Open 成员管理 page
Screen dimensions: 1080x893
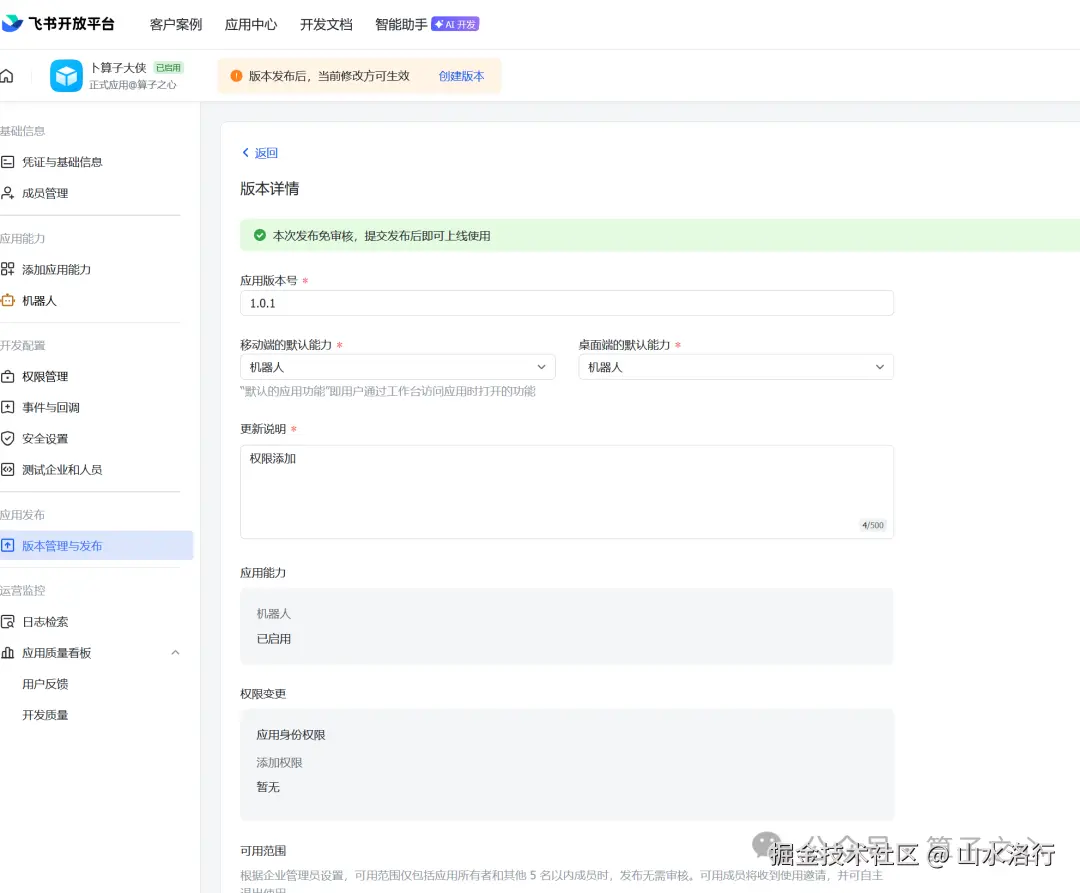point(45,193)
